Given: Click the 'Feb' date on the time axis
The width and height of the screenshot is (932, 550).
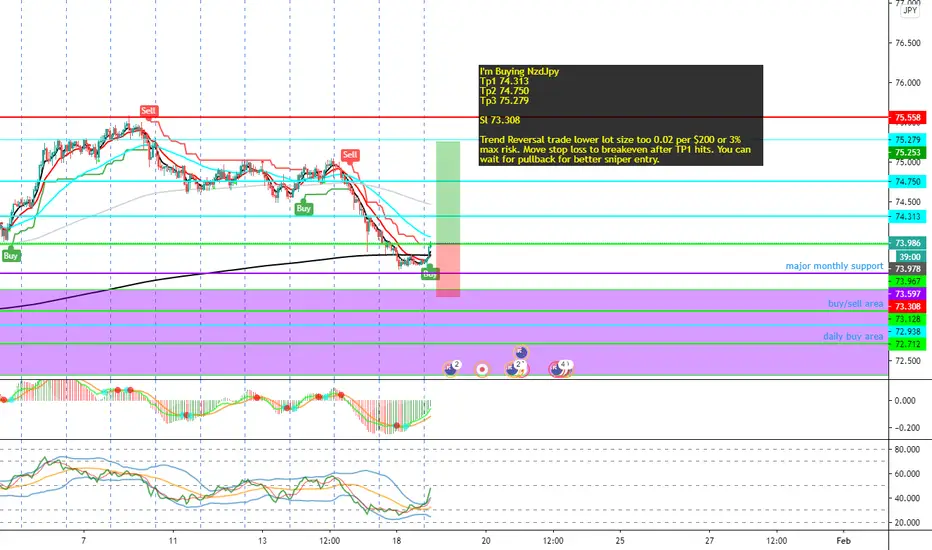Looking at the screenshot, I should [x=843, y=540].
